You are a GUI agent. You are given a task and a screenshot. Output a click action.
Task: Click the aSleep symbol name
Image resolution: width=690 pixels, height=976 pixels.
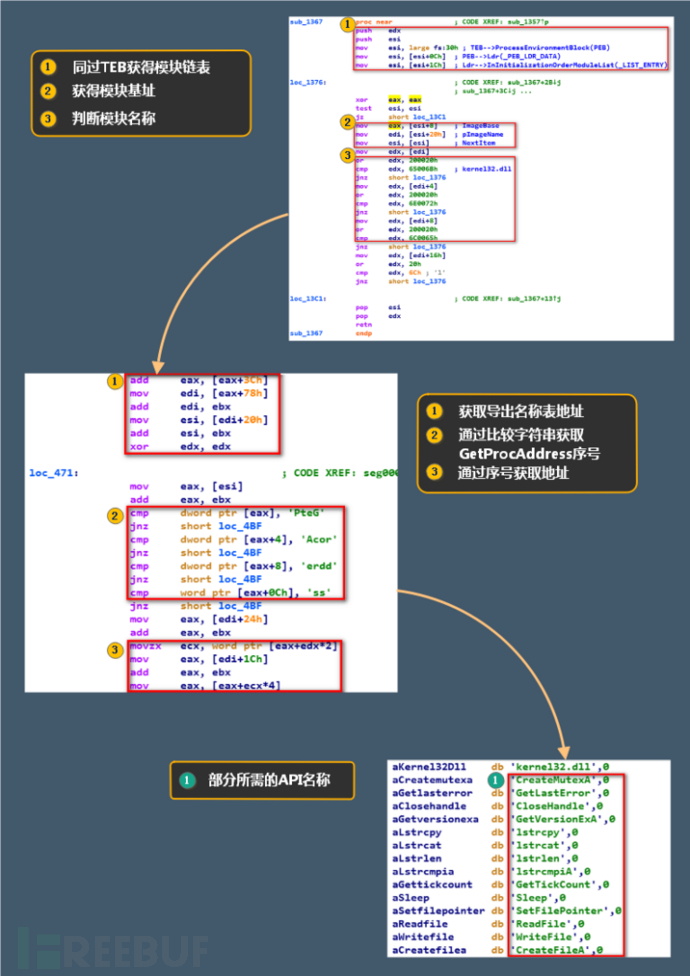[x=411, y=897]
